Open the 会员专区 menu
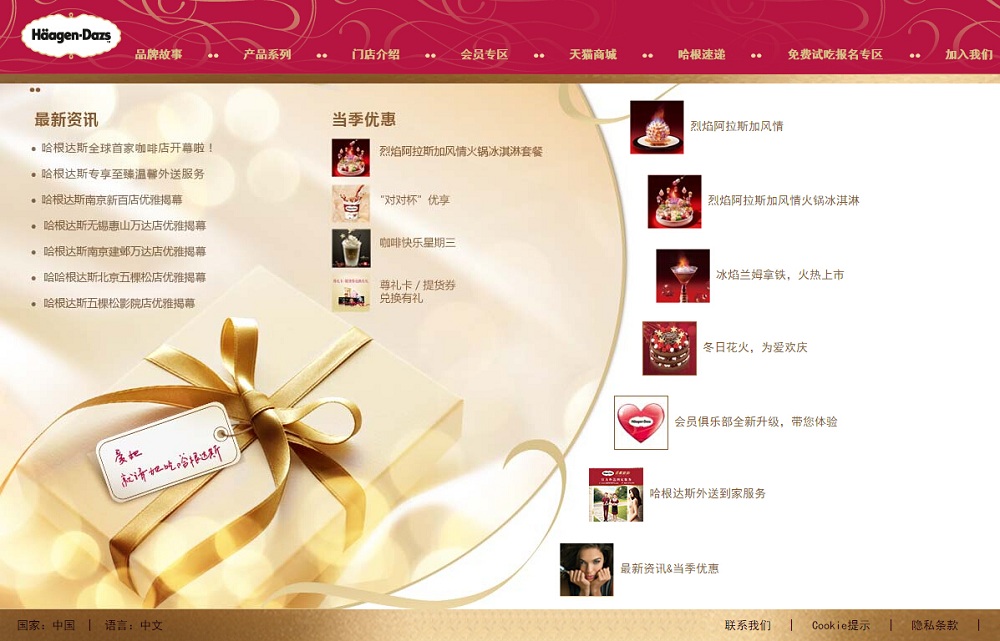 (484, 54)
